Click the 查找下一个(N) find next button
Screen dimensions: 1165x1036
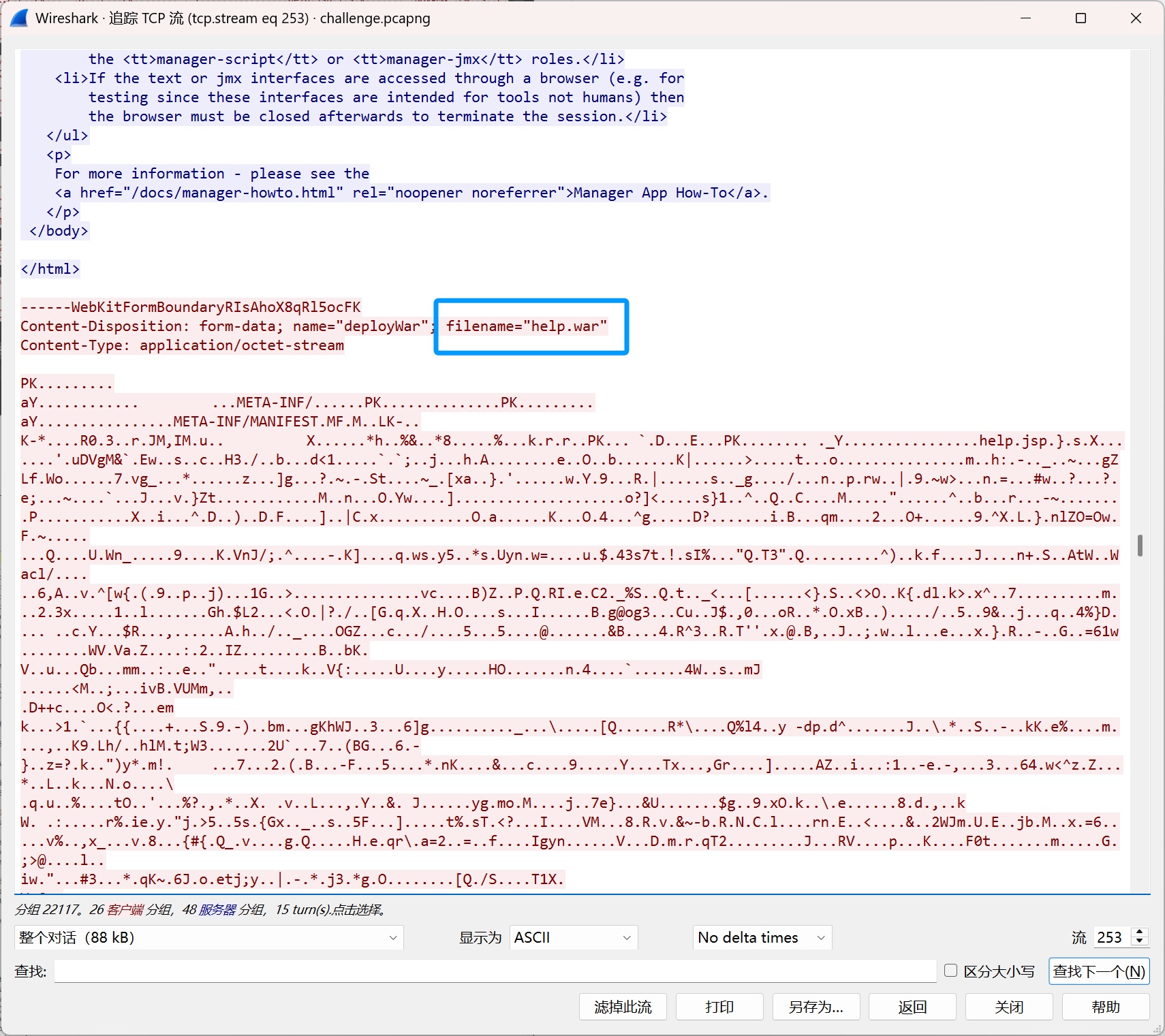(x=1099, y=971)
